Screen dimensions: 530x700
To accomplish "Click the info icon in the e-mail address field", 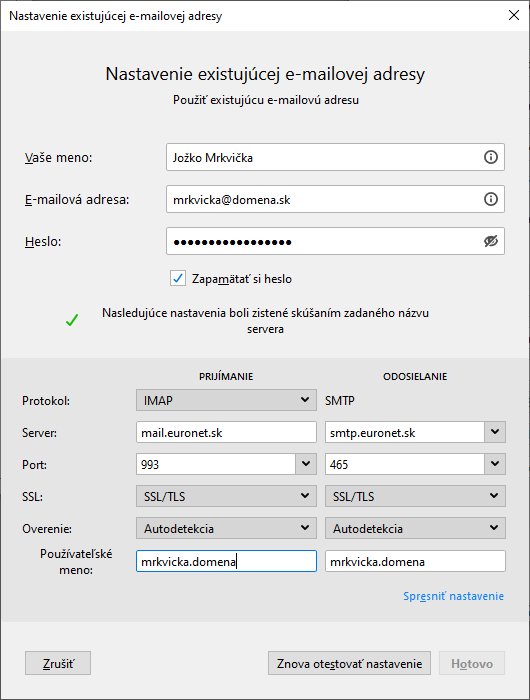I will click(x=491, y=199).
